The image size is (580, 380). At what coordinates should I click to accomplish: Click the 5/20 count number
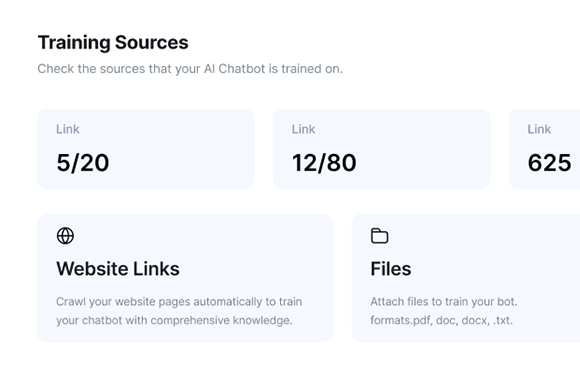[83, 163]
